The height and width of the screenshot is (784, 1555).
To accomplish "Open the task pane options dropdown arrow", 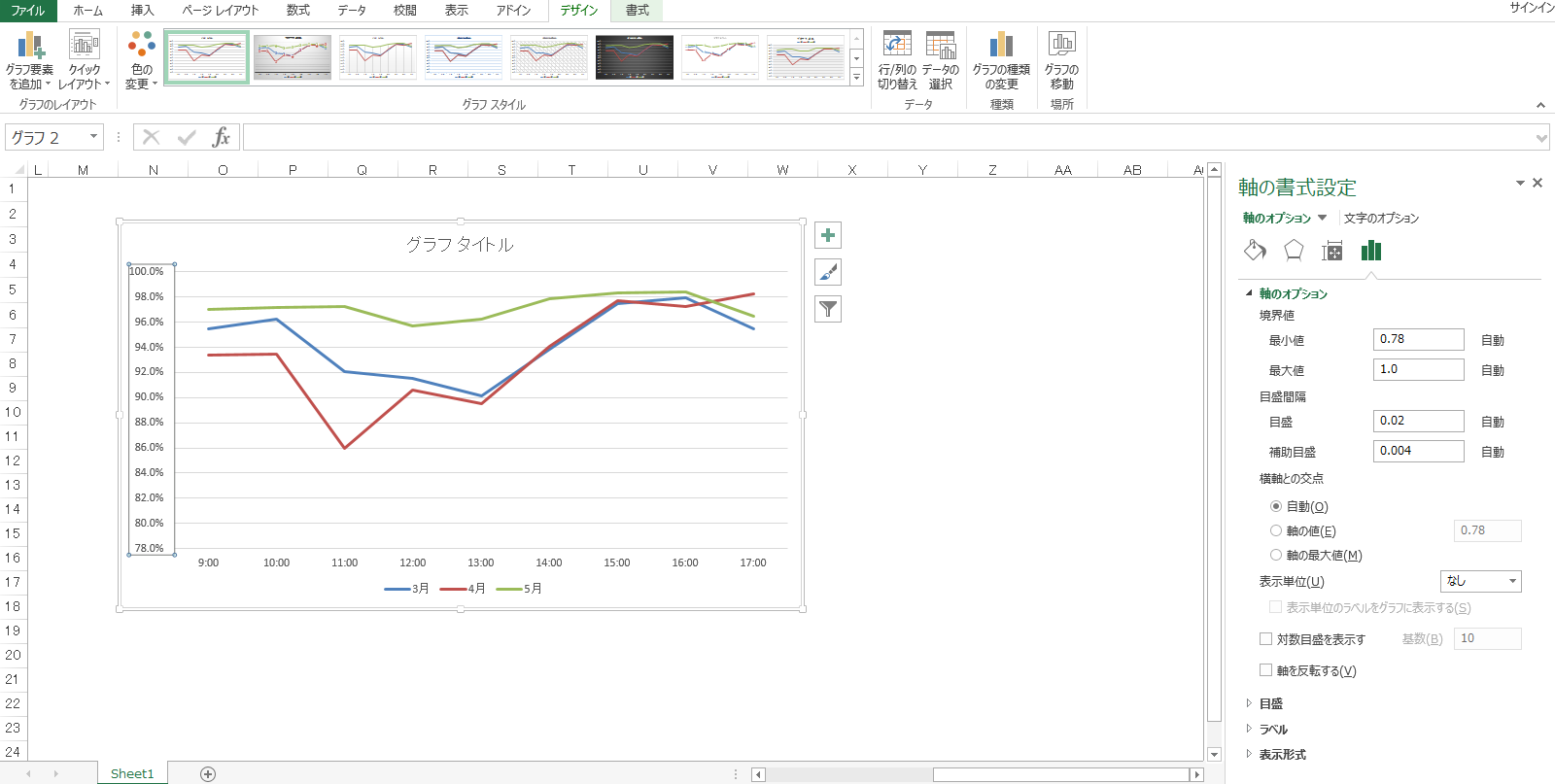I will point(1520,183).
